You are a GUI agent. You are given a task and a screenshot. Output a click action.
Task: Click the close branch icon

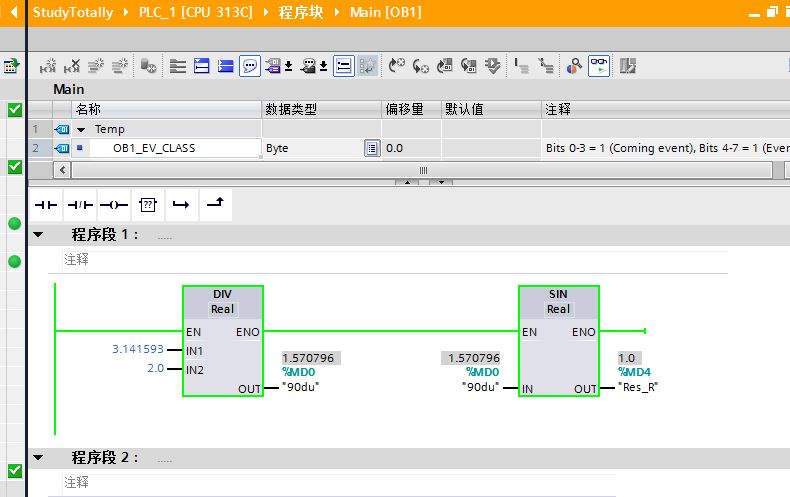coord(215,204)
